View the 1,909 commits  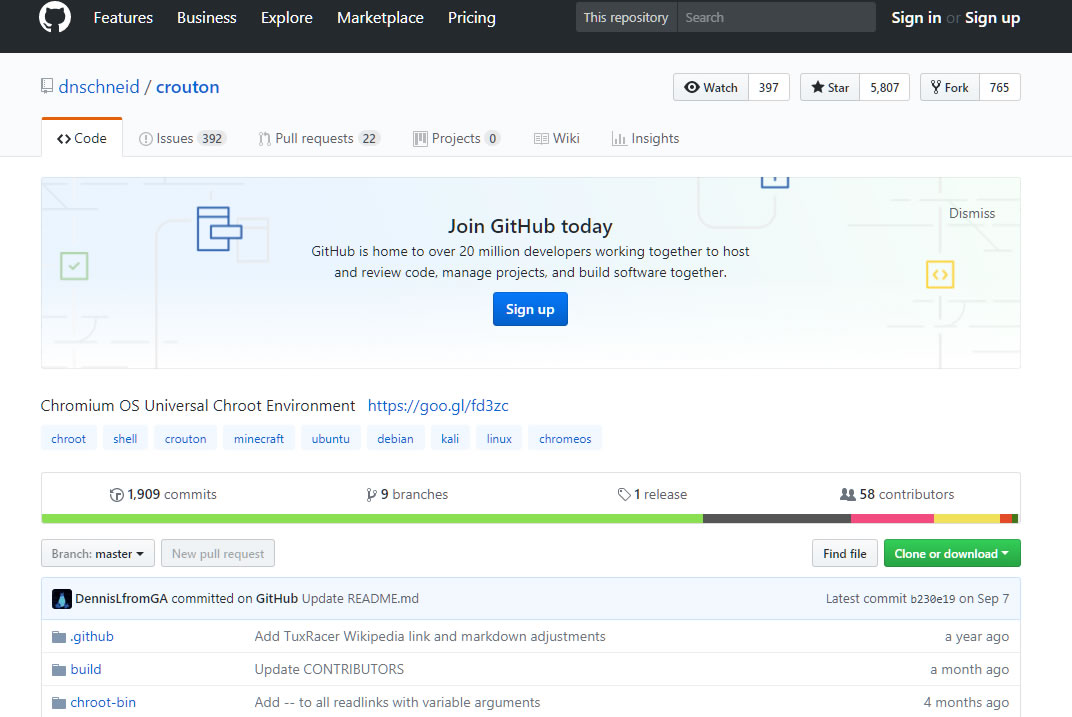pyautogui.click(x=163, y=494)
